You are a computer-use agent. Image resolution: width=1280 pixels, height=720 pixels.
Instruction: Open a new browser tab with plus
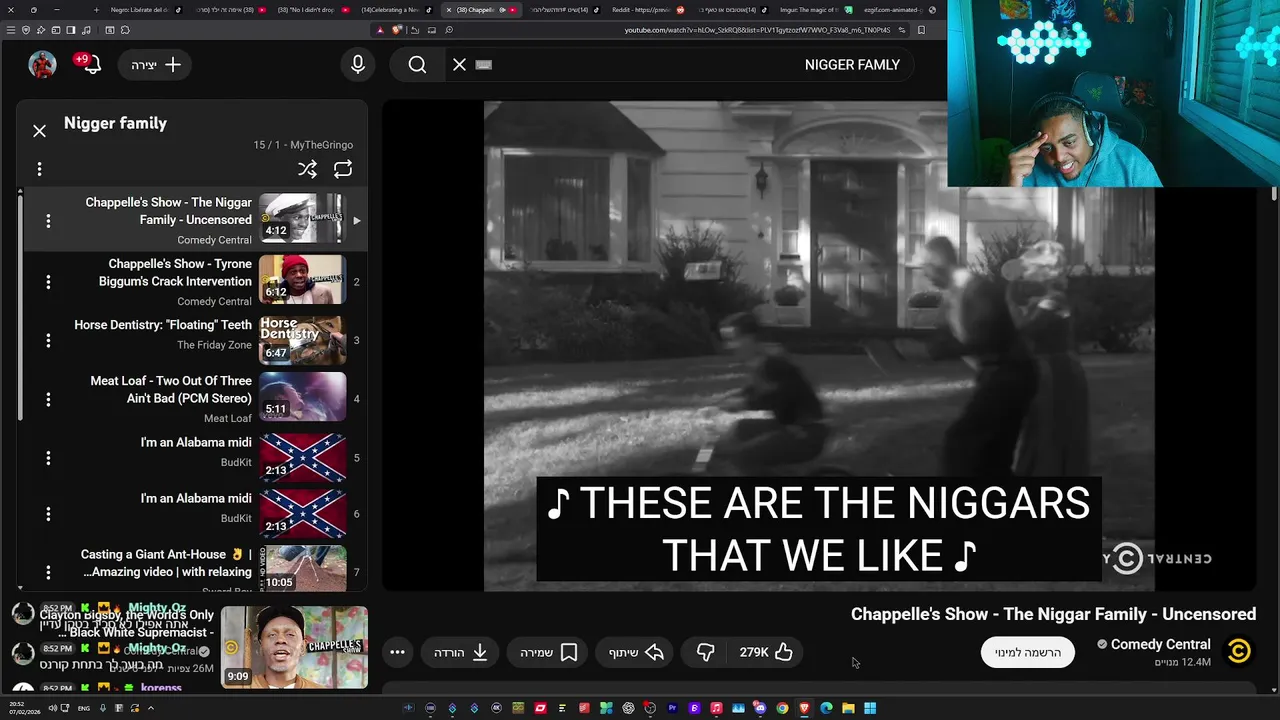click(x=96, y=10)
